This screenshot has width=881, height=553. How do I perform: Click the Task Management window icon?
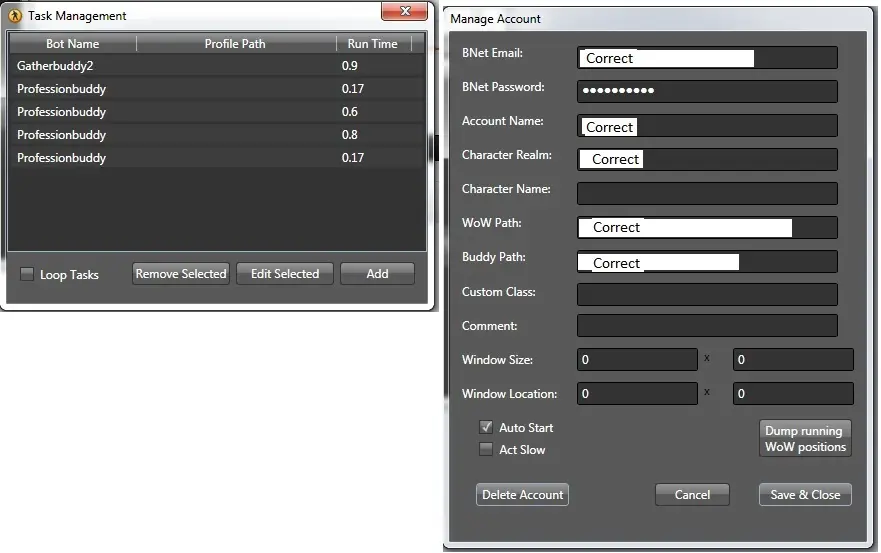coord(14,16)
